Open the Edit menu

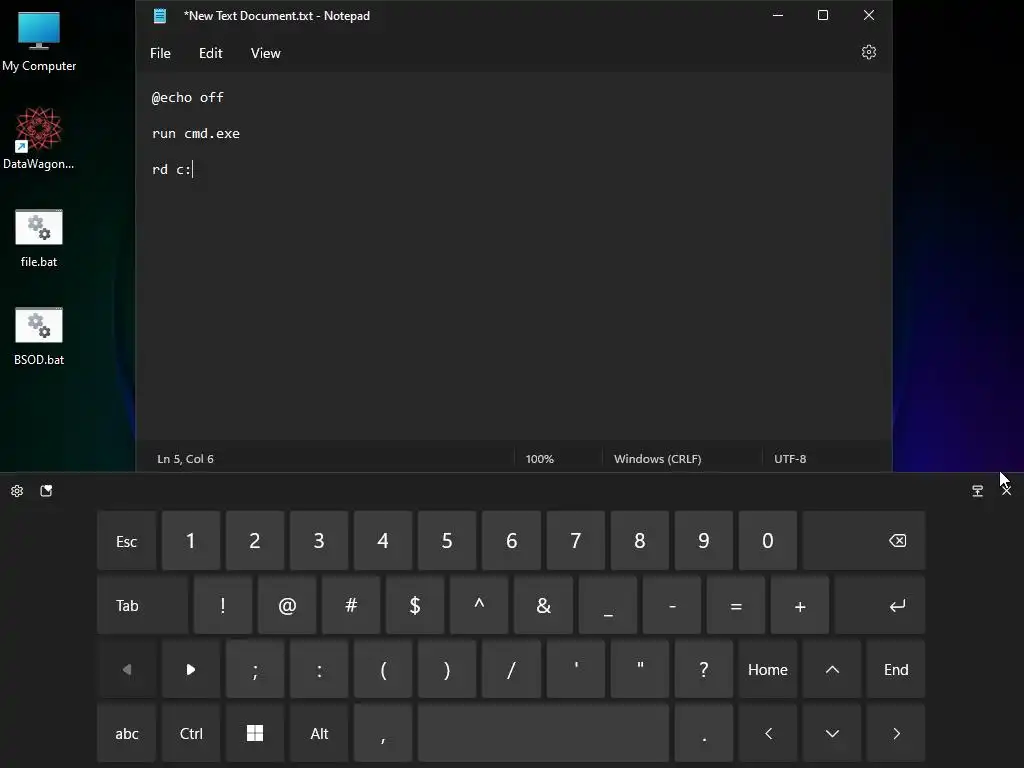pos(210,53)
